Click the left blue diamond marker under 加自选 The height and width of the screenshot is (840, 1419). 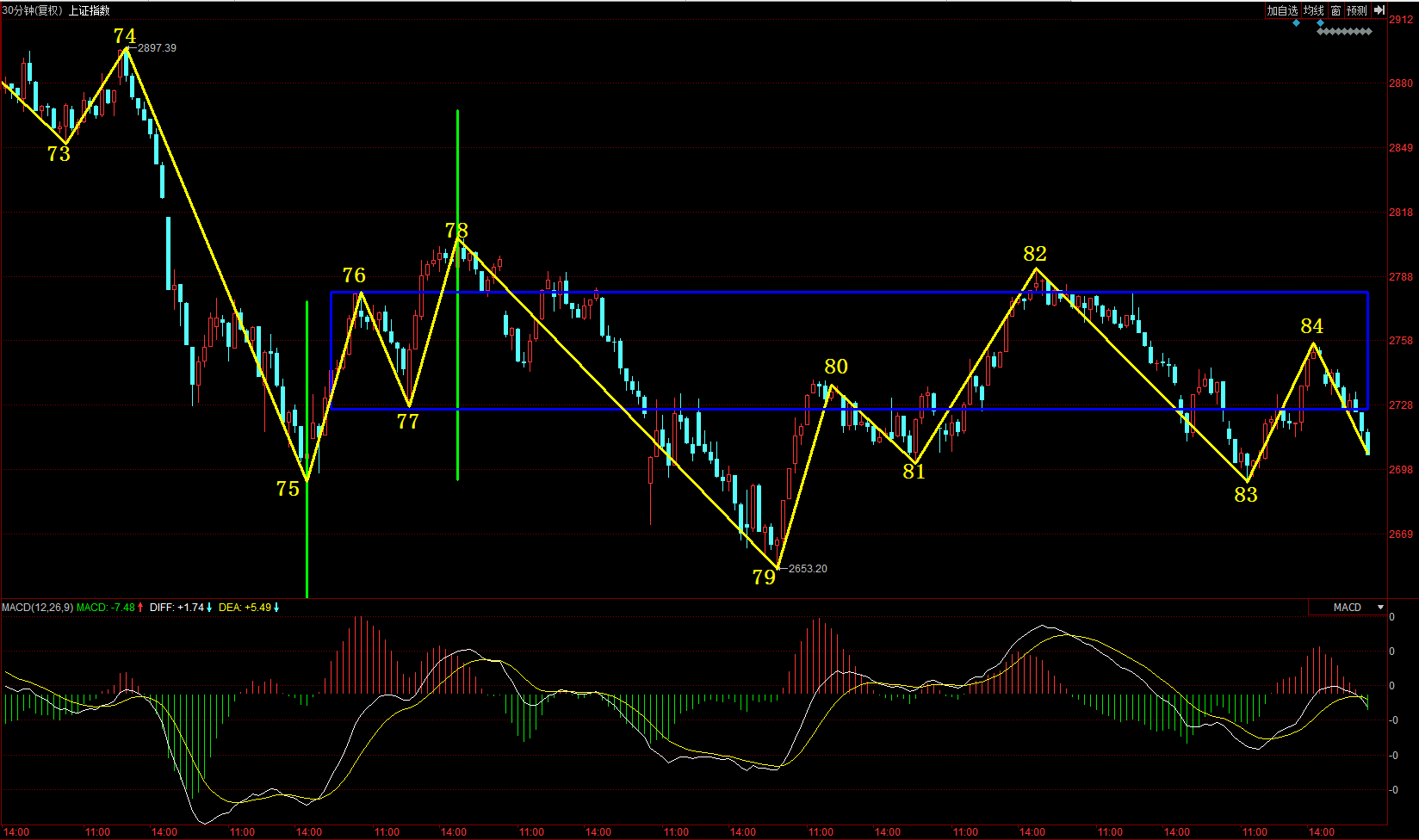(x=1296, y=23)
